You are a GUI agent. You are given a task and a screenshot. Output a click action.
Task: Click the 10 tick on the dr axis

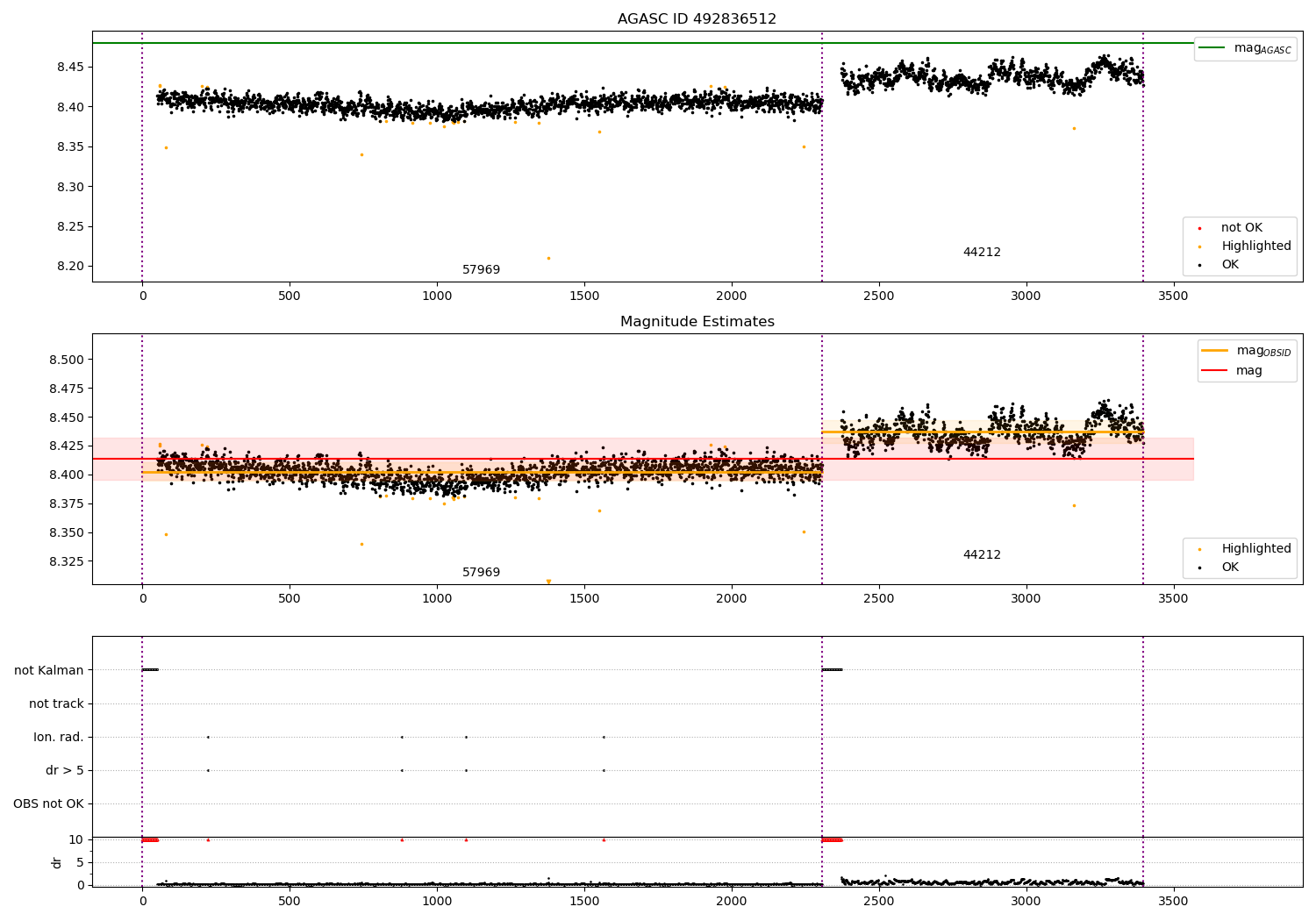76,840
